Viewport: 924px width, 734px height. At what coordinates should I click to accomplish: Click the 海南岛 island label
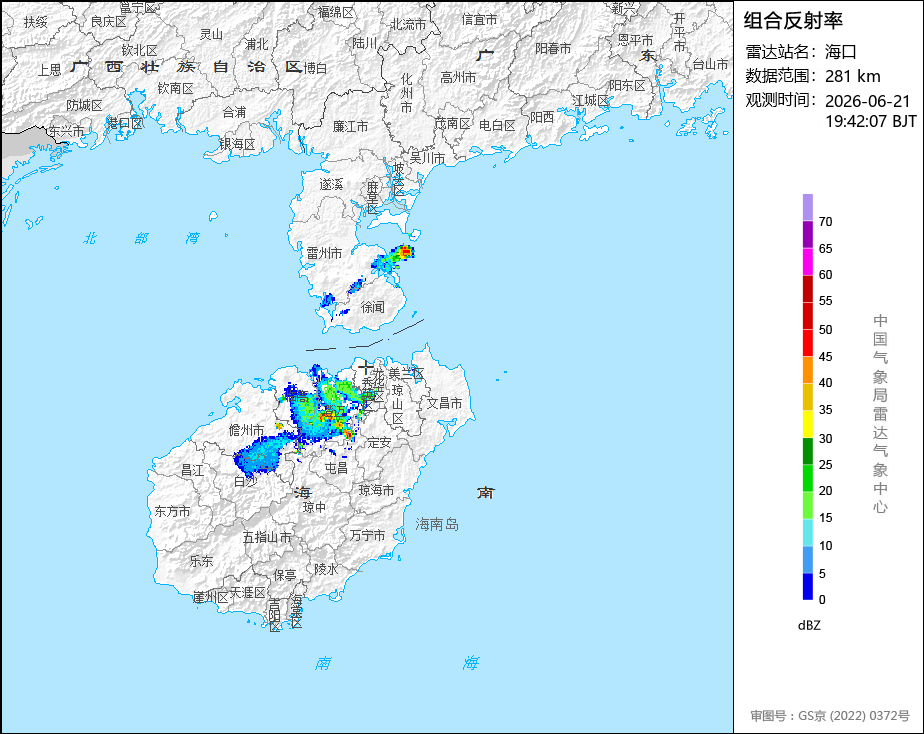coord(437,524)
